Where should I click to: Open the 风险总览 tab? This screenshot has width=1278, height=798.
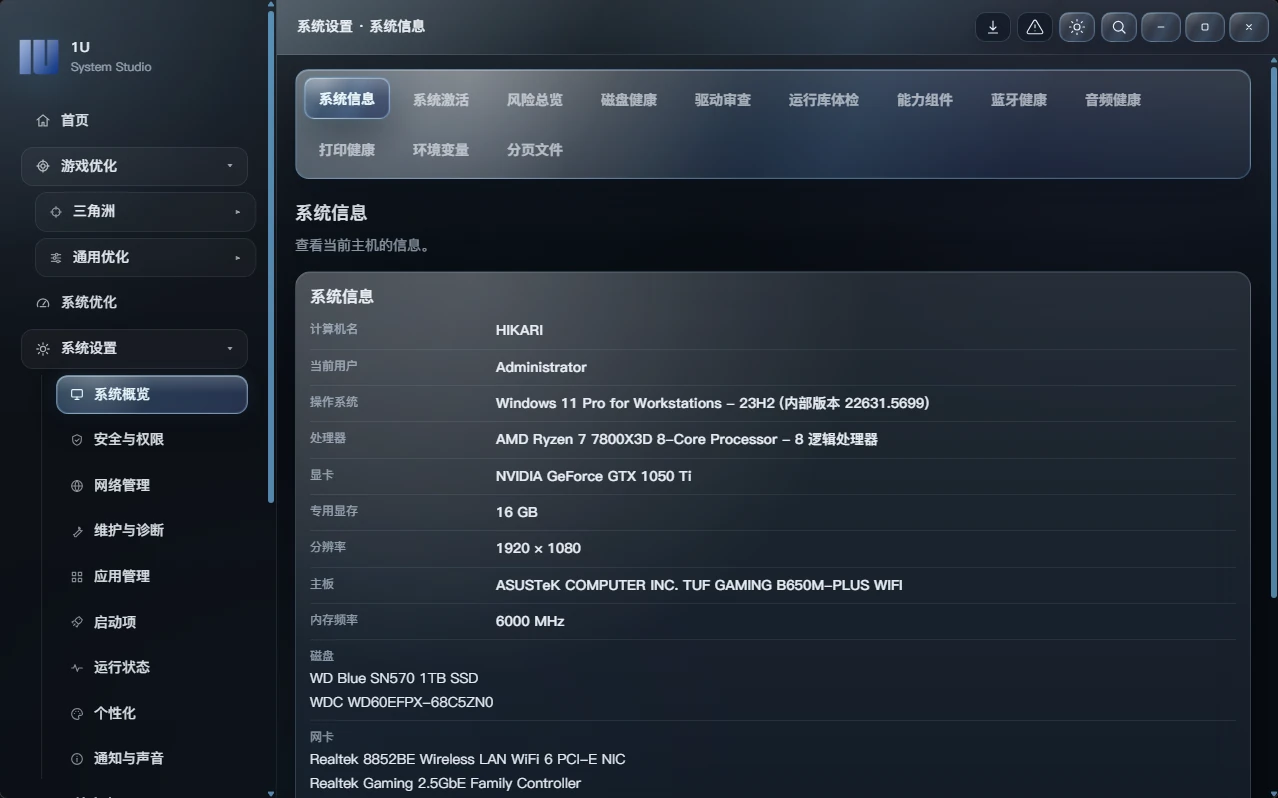[x=535, y=100]
